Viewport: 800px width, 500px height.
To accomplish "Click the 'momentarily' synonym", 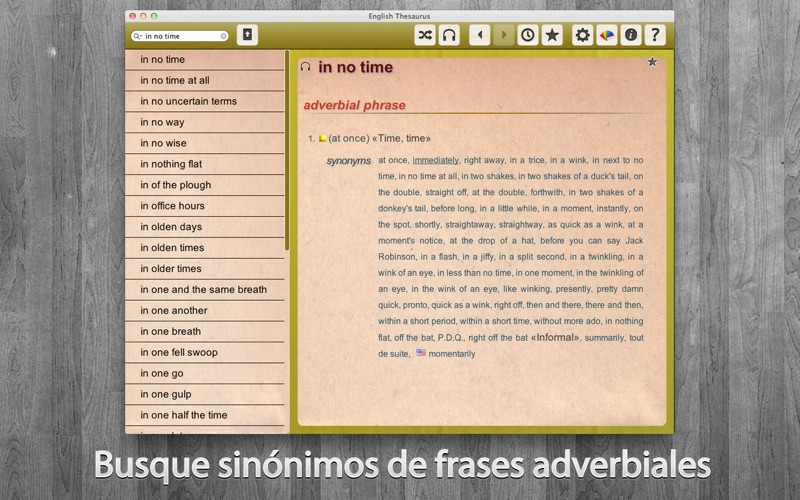I will coord(452,354).
